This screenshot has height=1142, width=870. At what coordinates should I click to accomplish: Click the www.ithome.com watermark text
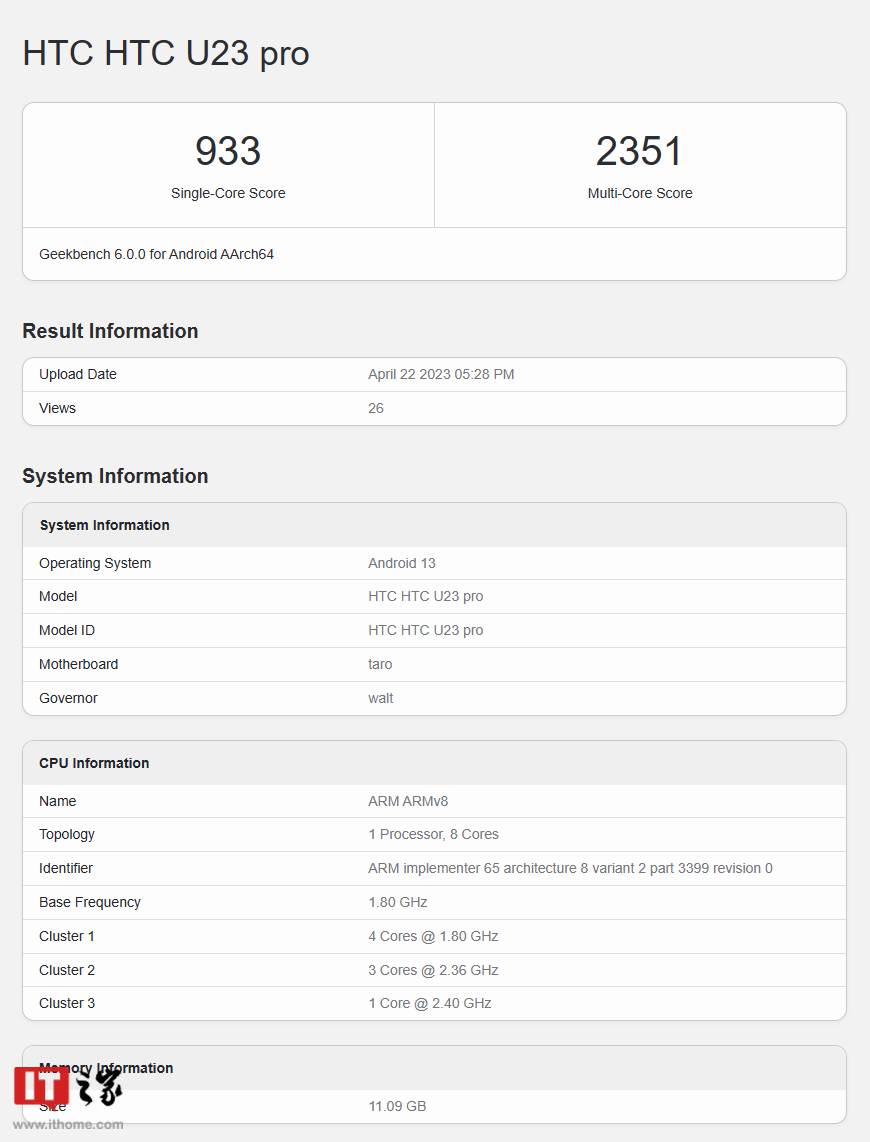(x=68, y=1124)
